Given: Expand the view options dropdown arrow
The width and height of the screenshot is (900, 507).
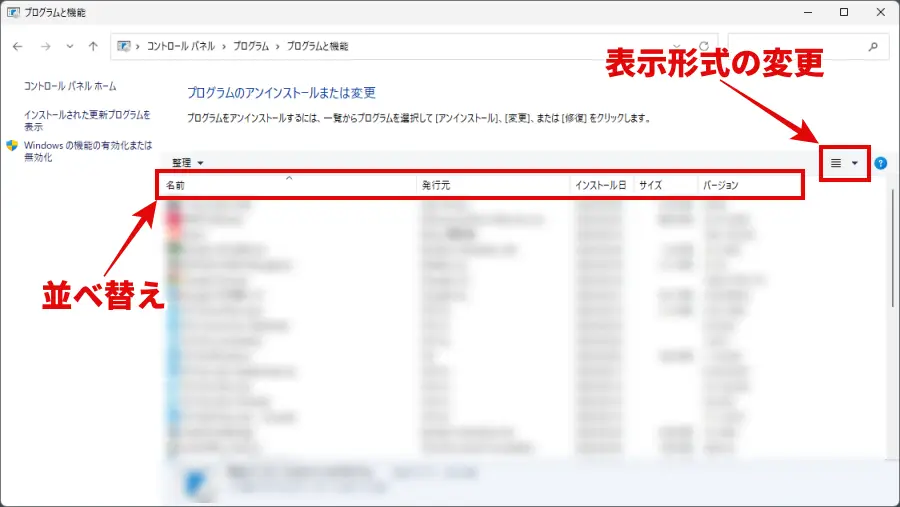Looking at the screenshot, I should (855, 163).
